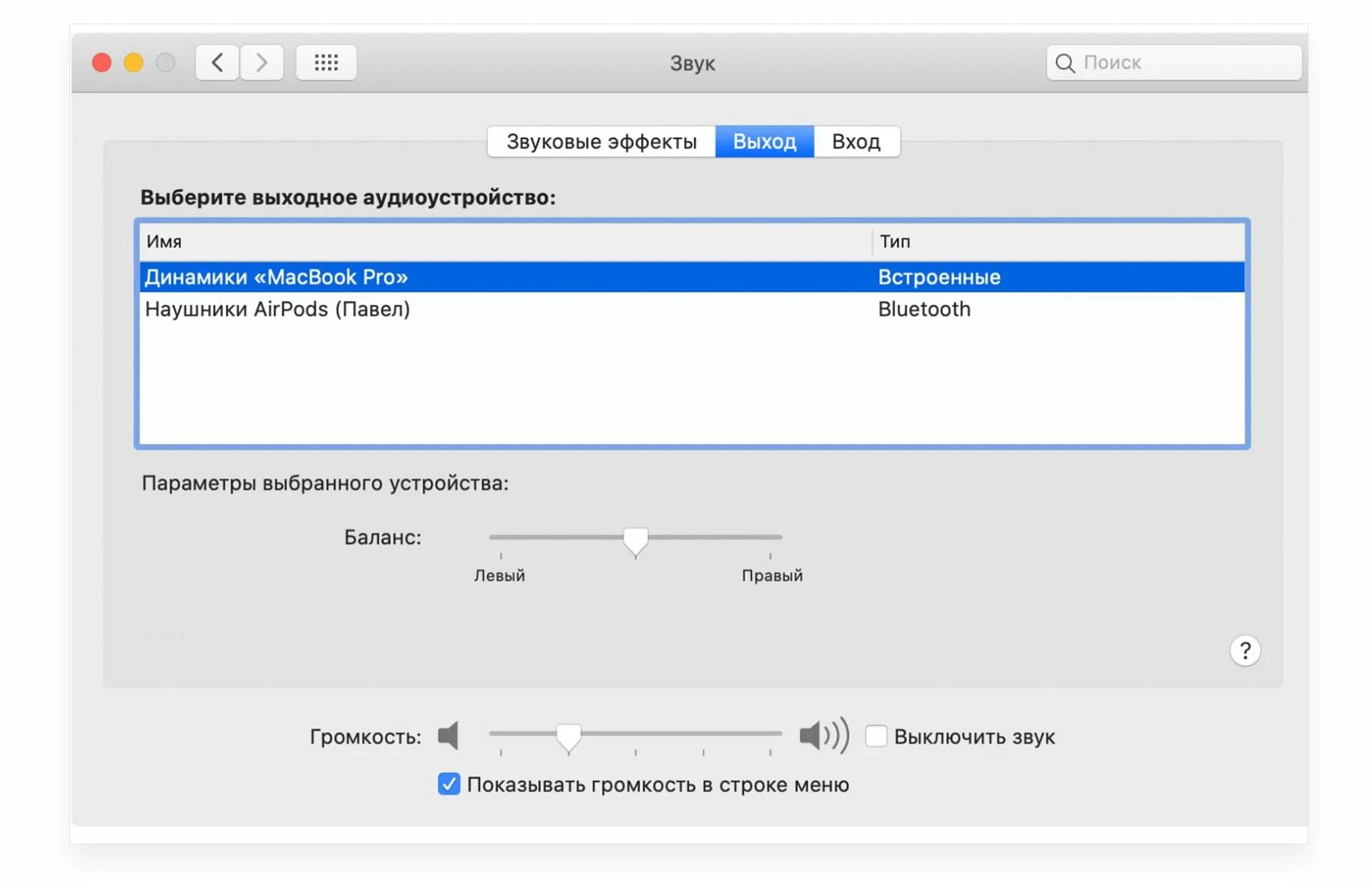Click the Правый balance label
1372x884 pixels.
(772, 575)
